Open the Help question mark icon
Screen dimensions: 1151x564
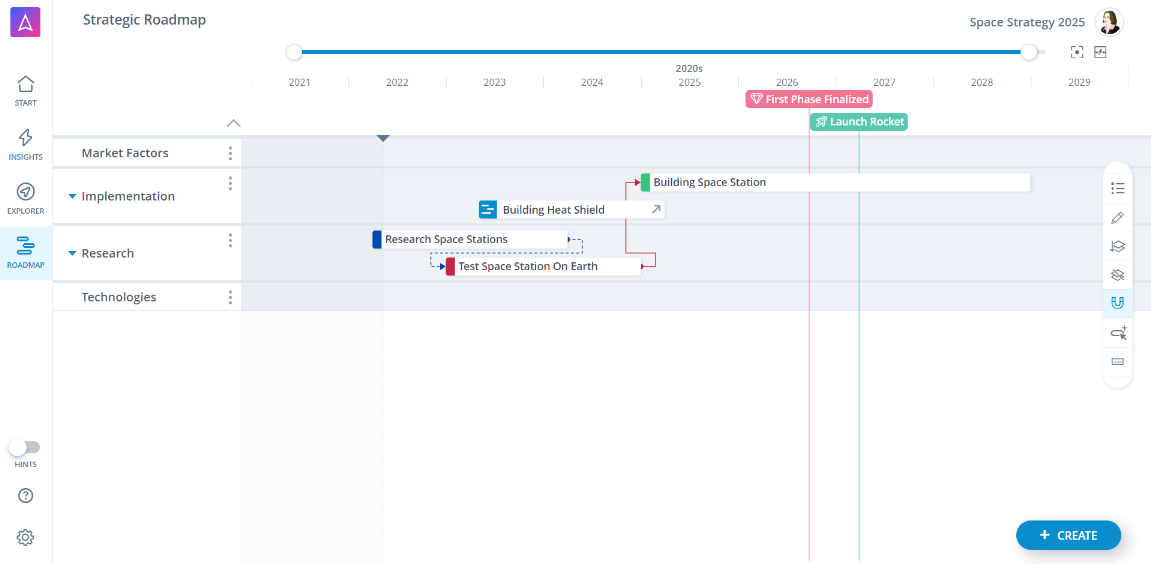(x=26, y=495)
